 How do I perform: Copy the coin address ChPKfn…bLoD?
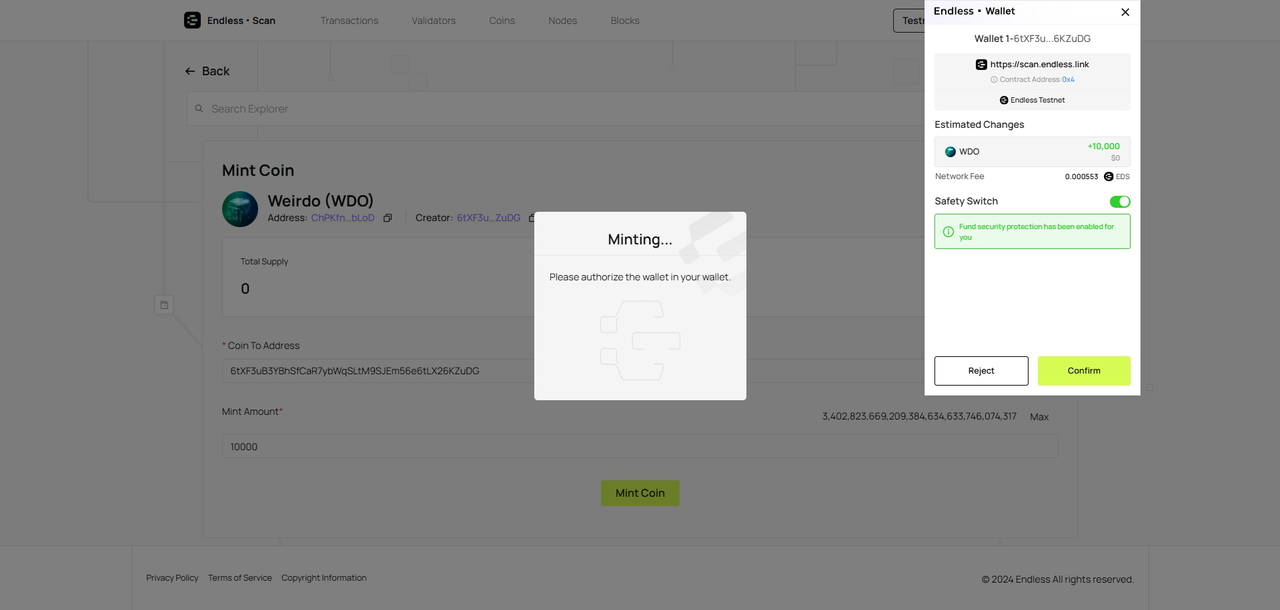point(388,218)
